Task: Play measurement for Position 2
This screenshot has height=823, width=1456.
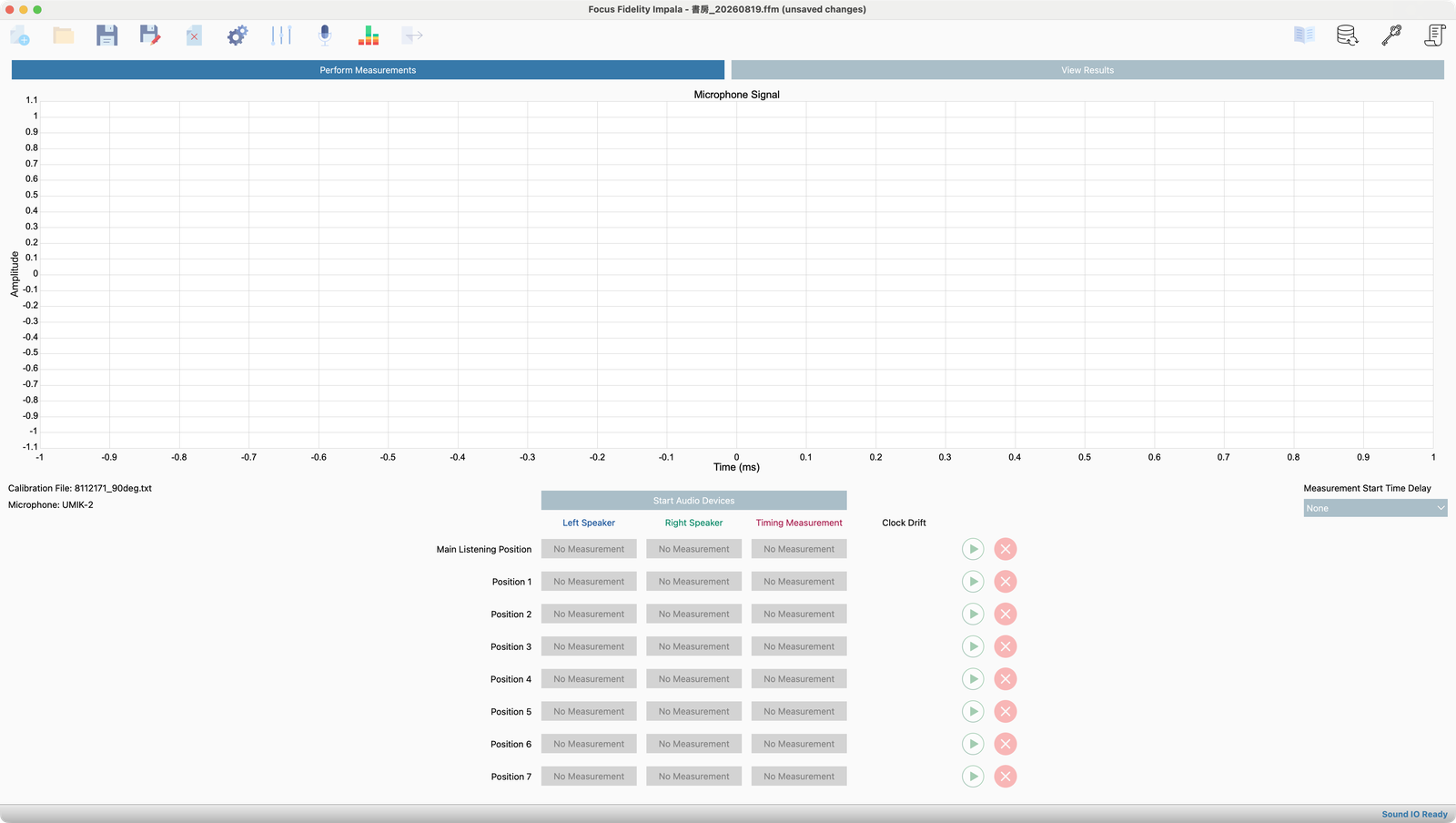Action: coord(973,615)
